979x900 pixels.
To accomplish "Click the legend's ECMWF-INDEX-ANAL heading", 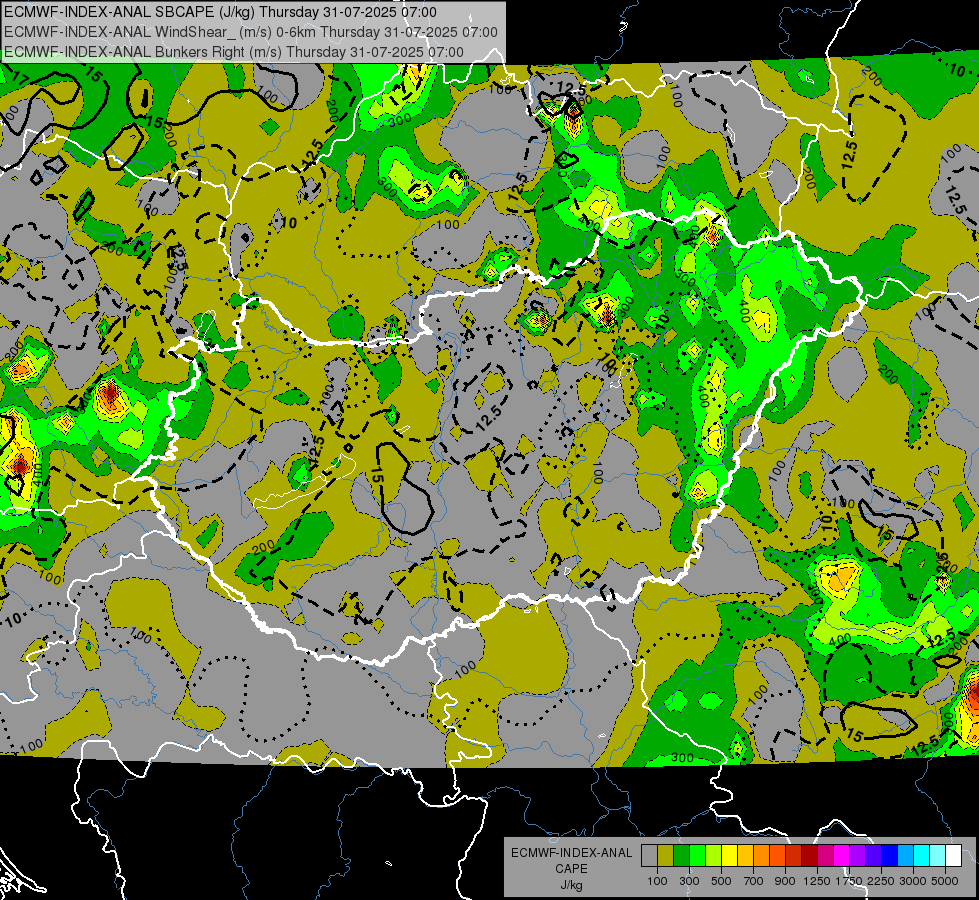I will [x=571, y=853].
